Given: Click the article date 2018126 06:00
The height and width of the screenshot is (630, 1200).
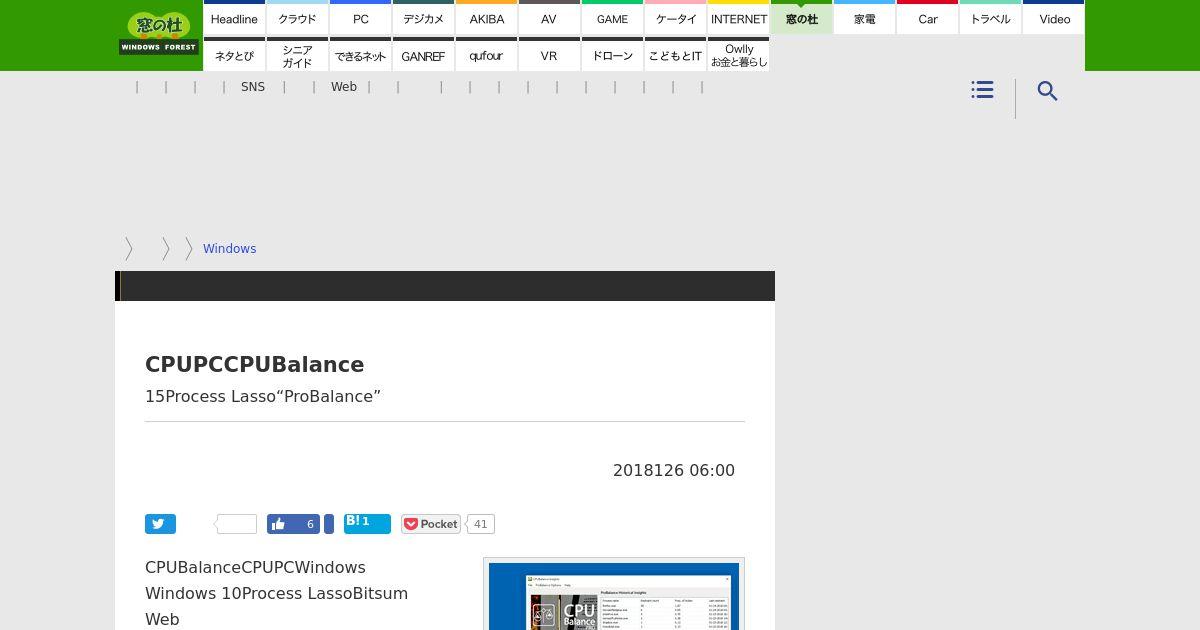Looking at the screenshot, I should pos(674,470).
